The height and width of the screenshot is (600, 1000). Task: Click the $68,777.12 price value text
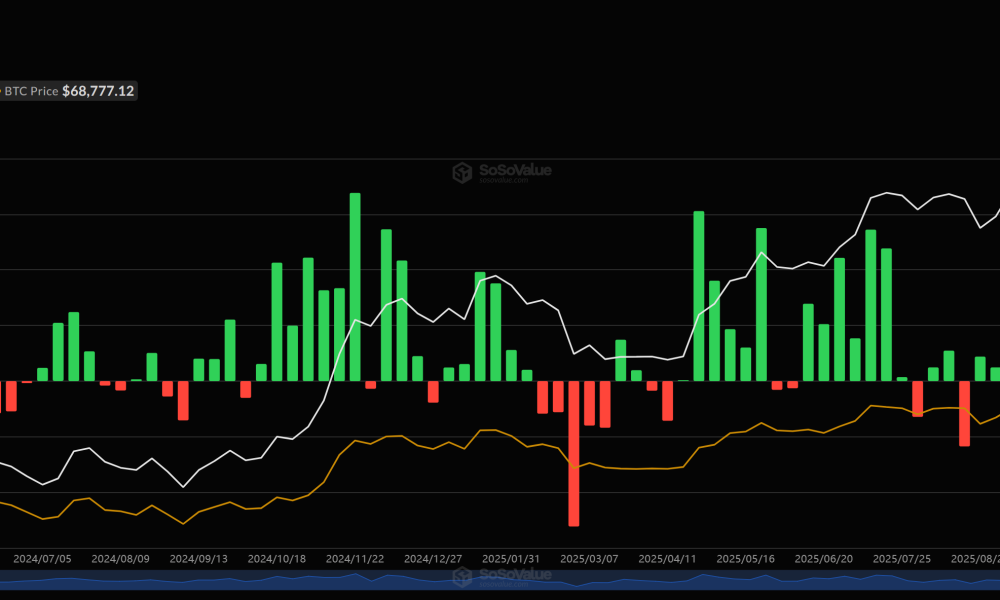tap(97, 91)
